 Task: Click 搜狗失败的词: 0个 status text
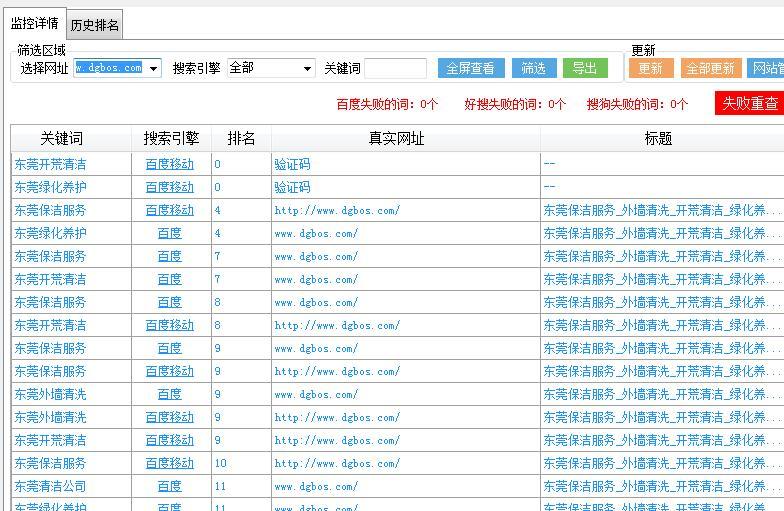click(x=638, y=104)
